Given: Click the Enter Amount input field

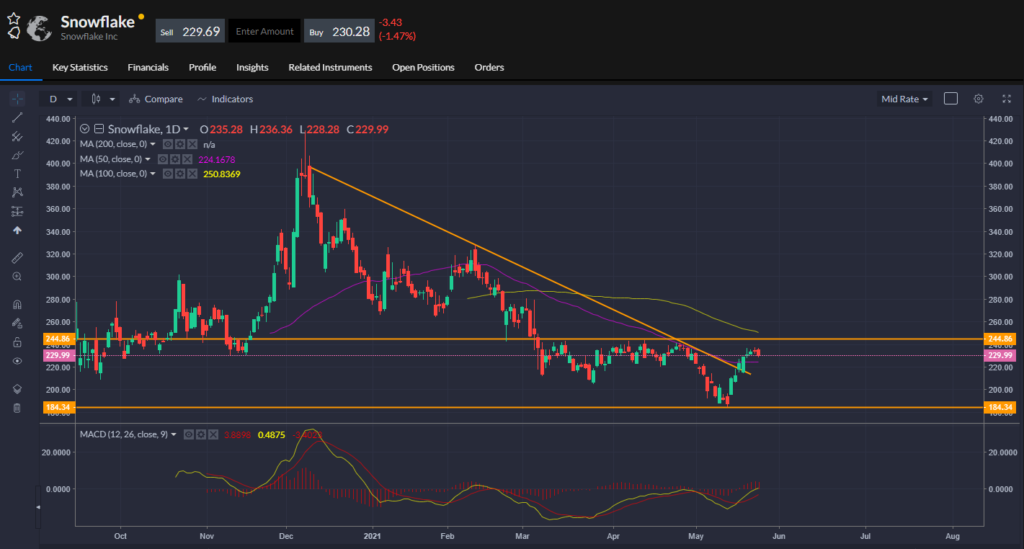Looking at the screenshot, I should click(x=264, y=31).
